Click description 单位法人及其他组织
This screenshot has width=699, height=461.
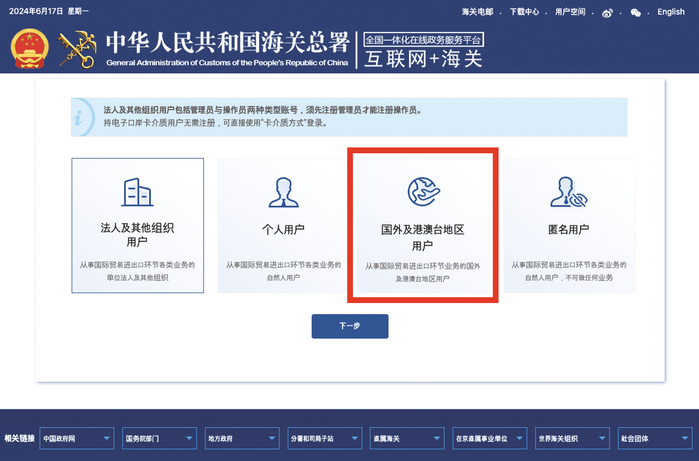(137, 277)
